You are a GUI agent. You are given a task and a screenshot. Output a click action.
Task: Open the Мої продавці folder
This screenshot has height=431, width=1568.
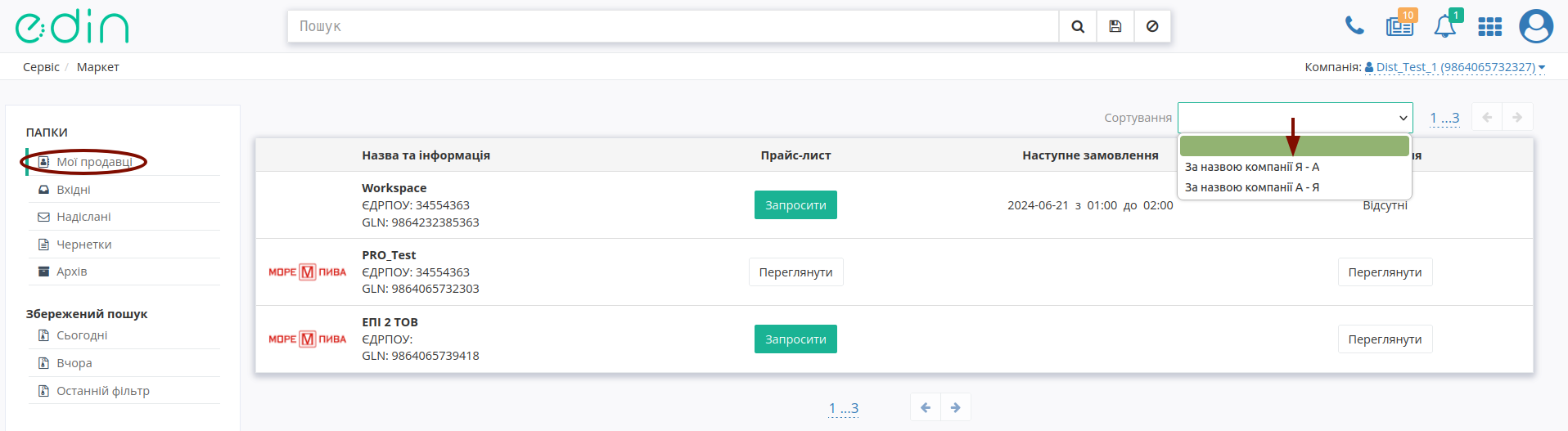94,162
